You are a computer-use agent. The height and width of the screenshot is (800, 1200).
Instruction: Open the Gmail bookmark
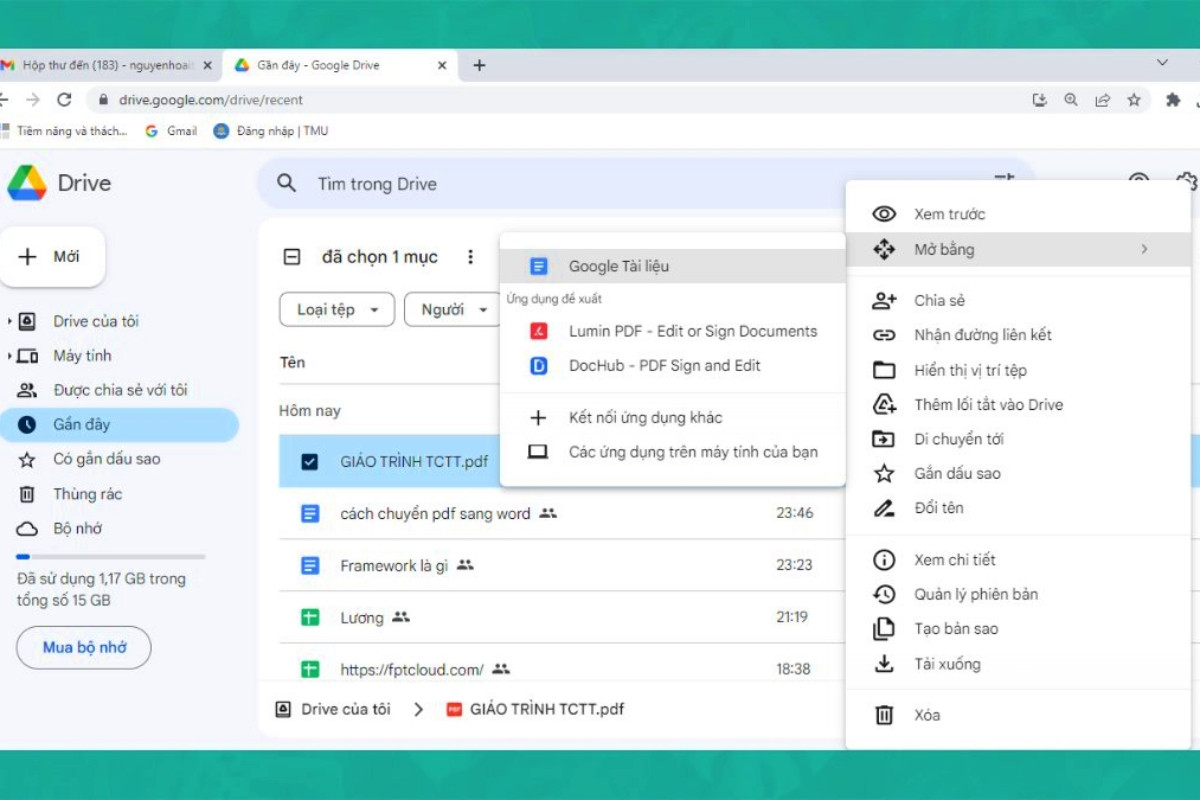[171, 131]
